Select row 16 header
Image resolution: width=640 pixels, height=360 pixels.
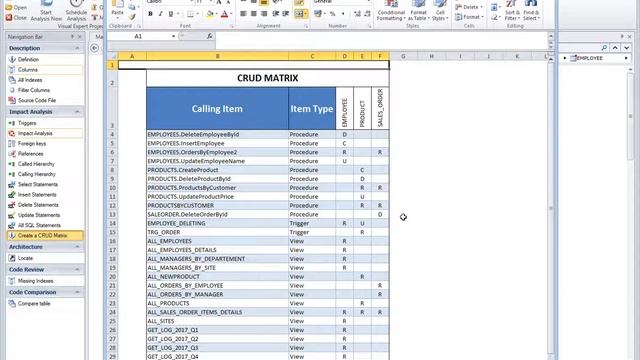[113, 241]
